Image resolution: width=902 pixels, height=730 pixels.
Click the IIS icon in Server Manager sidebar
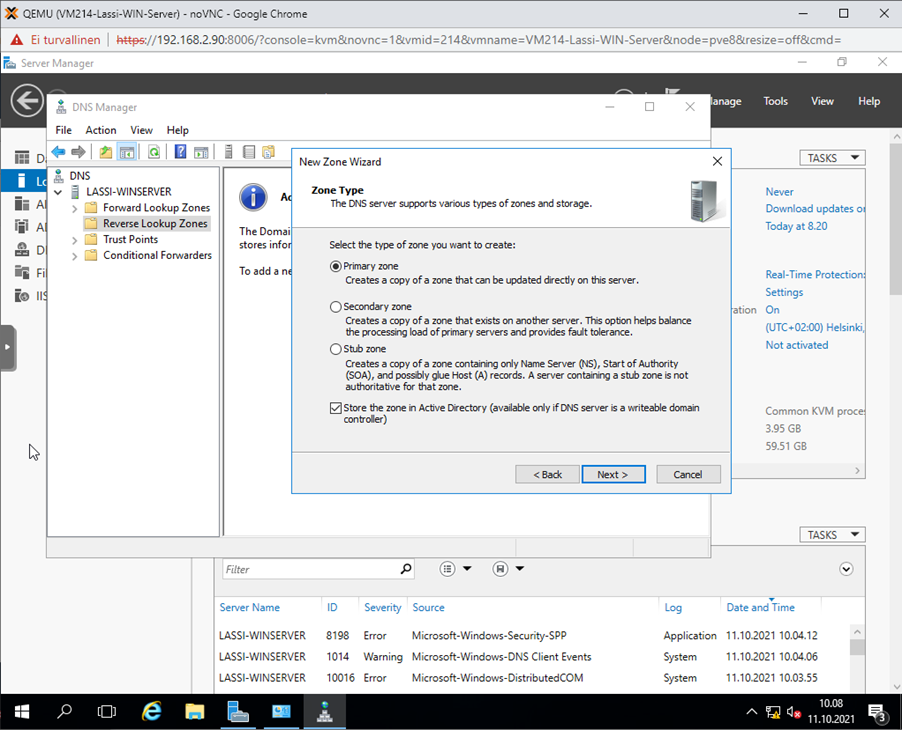(22, 296)
